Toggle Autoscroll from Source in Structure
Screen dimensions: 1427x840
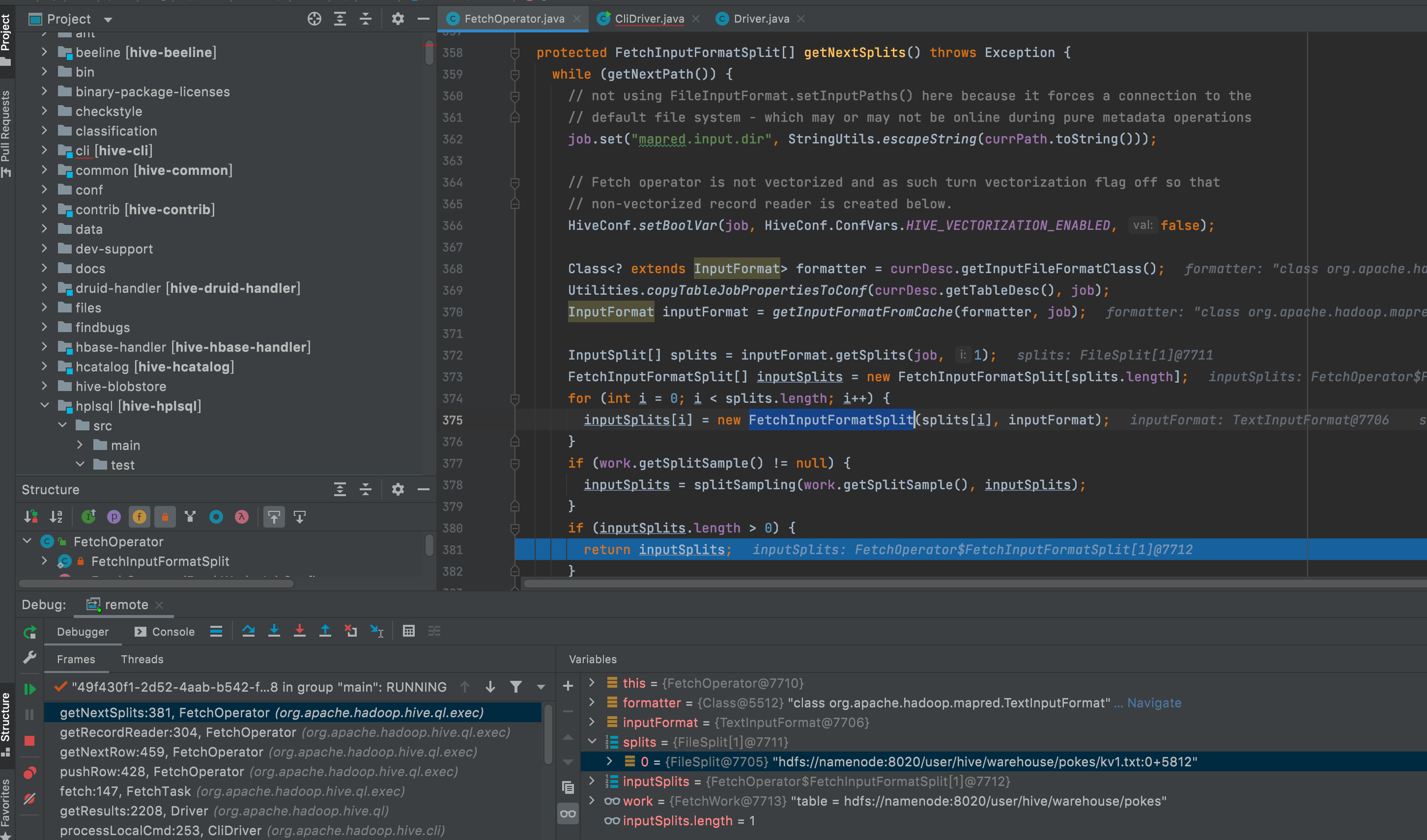(x=300, y=517)
